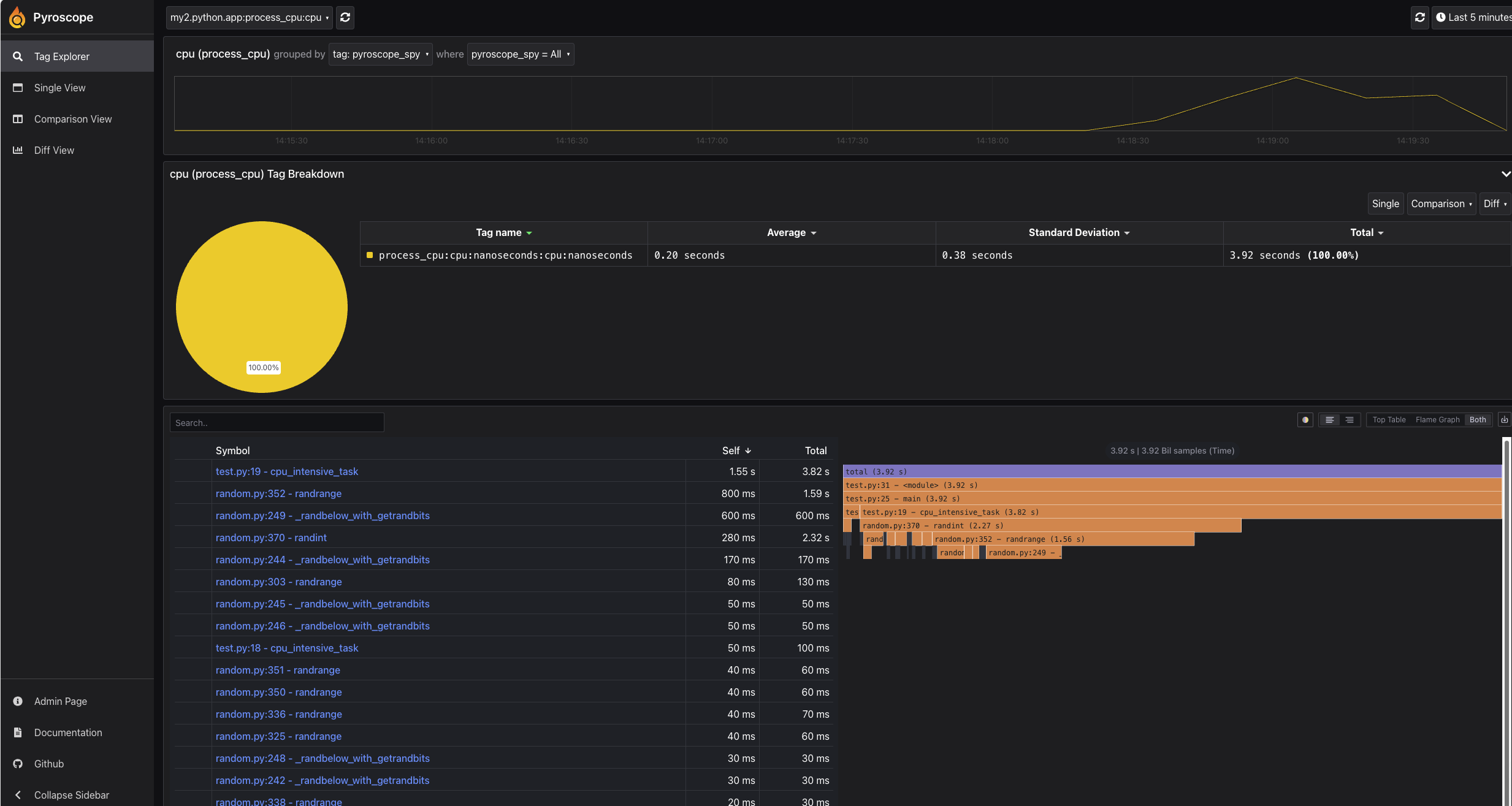Open the pyroscope_spy = All filter dropdown
Screen dimensions: 1512x806
[x=520, y=54]
